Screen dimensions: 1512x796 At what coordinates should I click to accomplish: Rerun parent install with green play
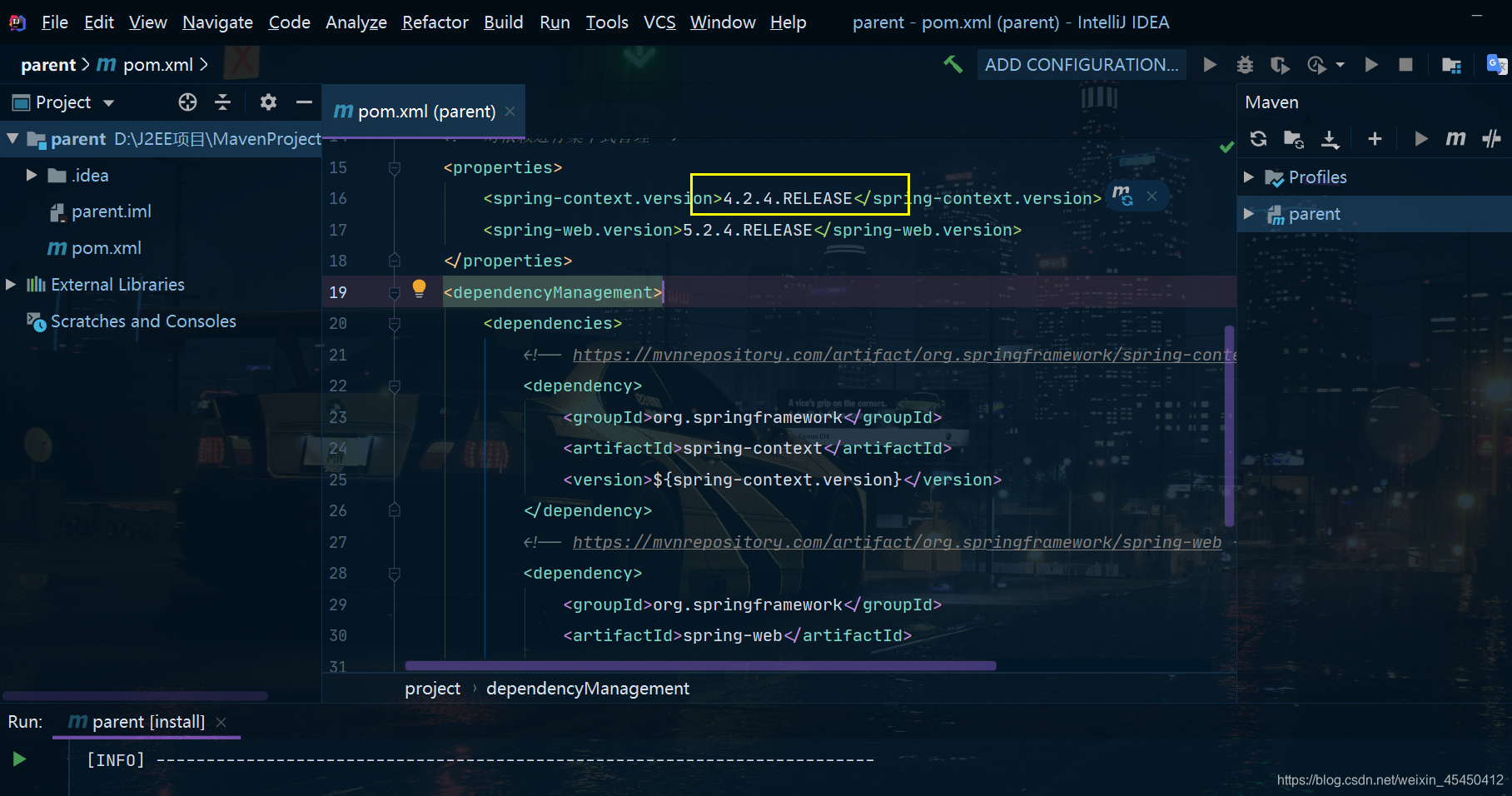pos(19,759)
